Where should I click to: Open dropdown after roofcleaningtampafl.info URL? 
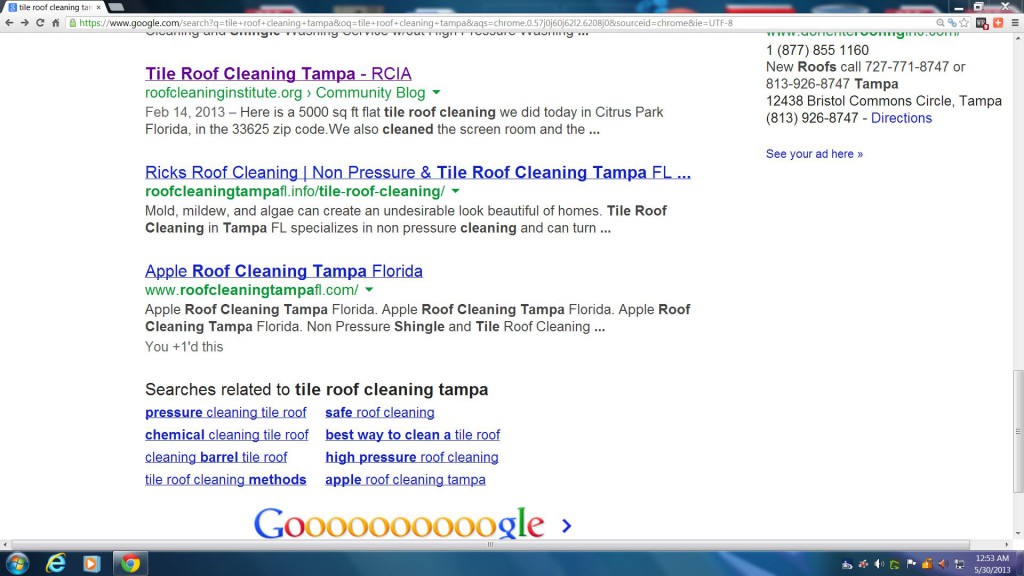[456, 191]
